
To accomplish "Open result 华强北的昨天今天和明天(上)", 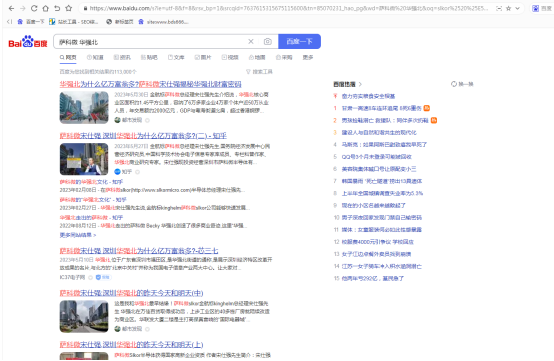I will tap(131, 344).
